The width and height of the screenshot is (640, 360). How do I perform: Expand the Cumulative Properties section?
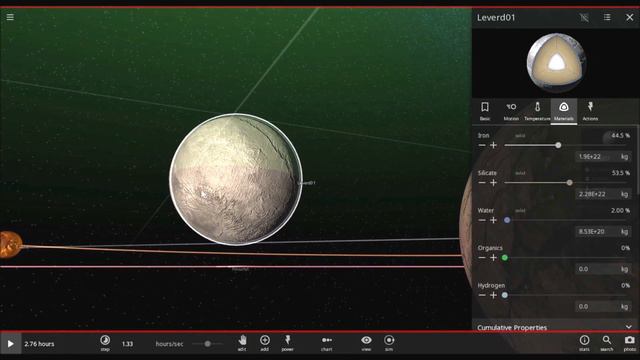tap(555, 327)
